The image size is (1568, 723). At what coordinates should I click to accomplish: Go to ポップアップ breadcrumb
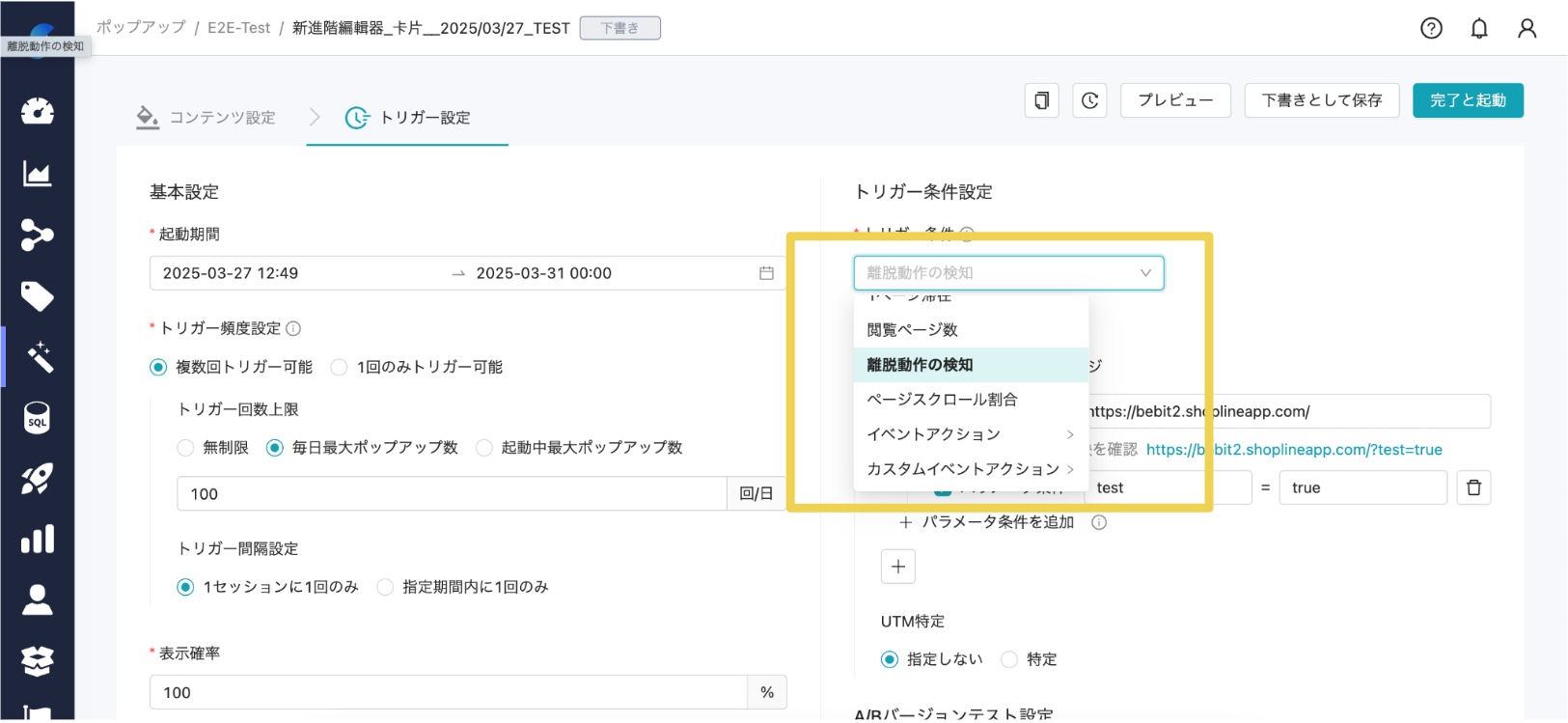point(141,28)
